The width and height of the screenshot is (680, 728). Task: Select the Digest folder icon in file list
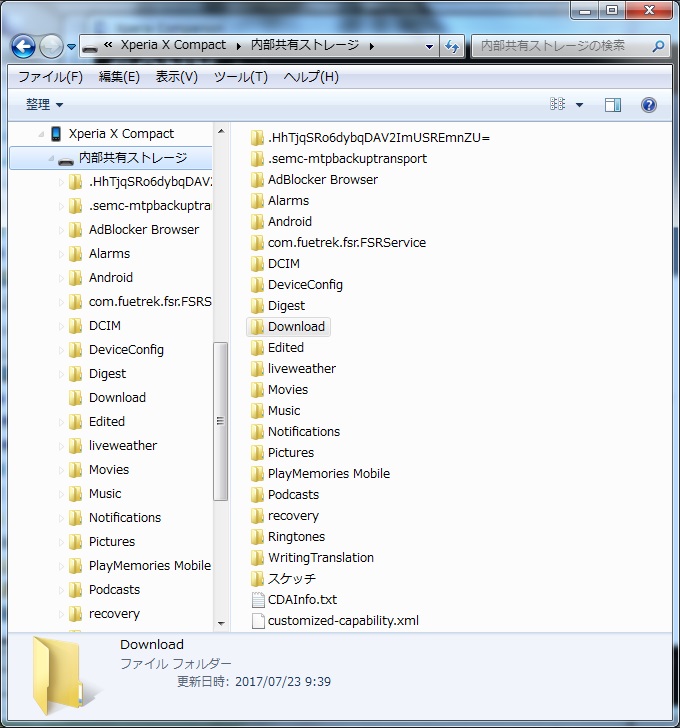click(257, 306)
